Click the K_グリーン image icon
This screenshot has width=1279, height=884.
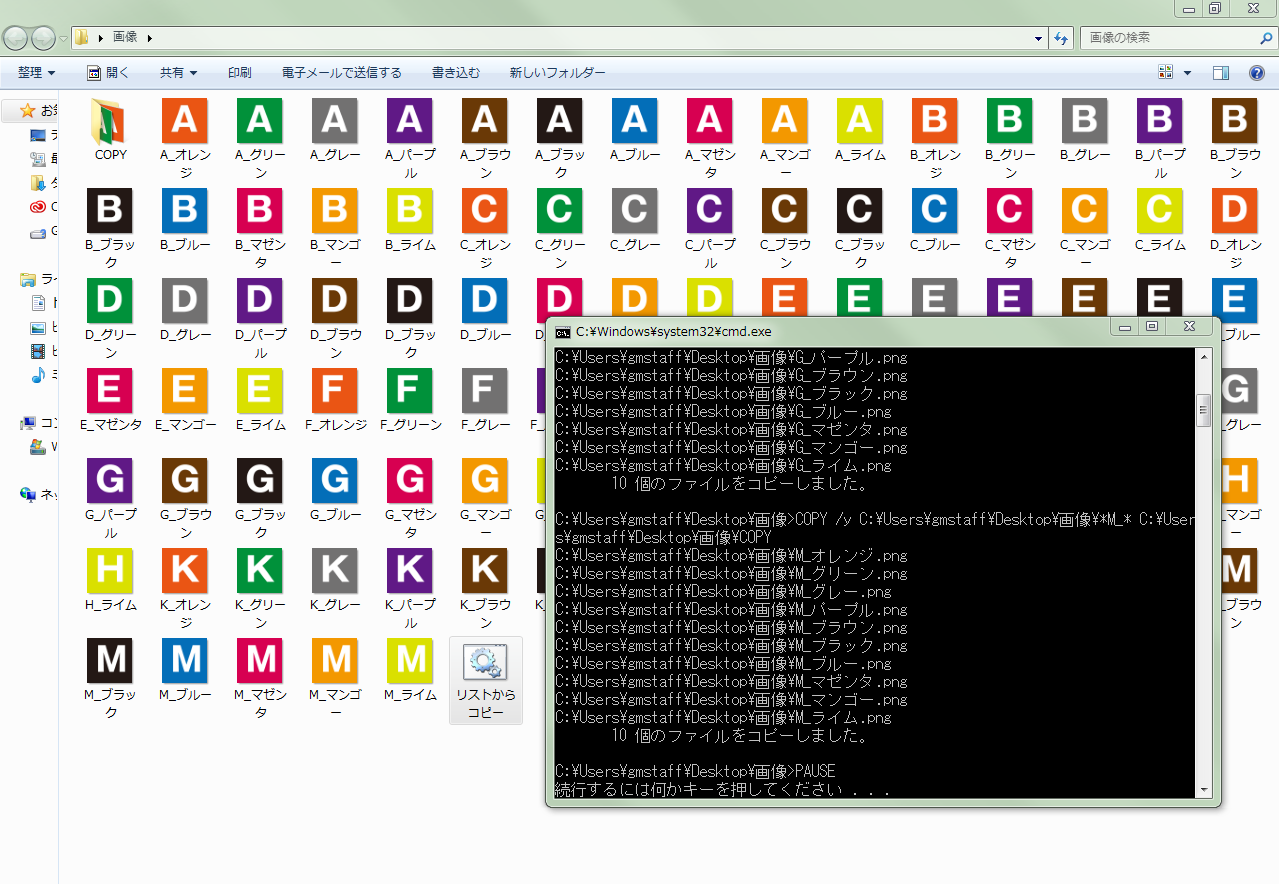click(259, 571)
